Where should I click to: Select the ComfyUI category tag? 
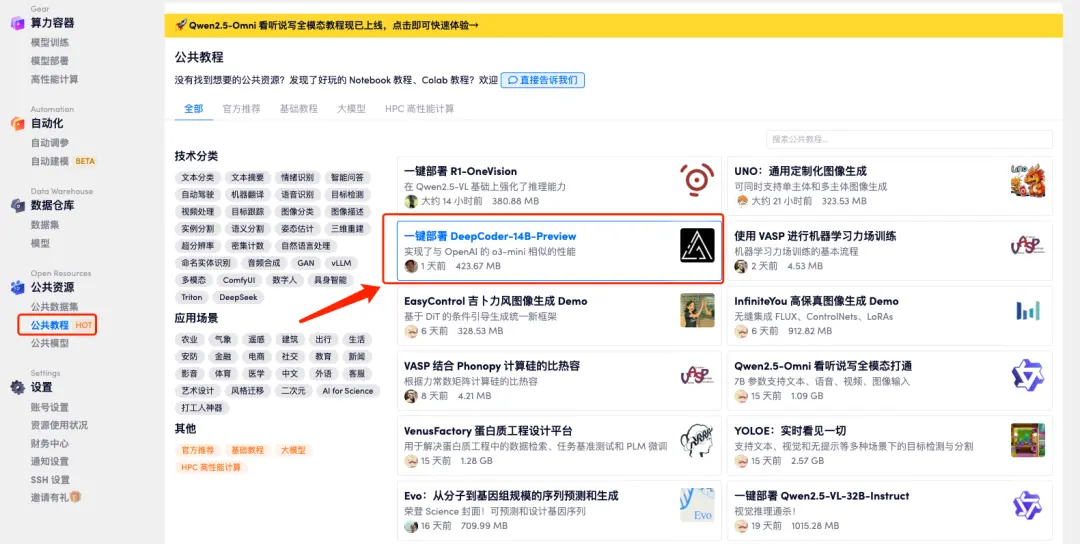pyautogui.click(x=239, y=280)
